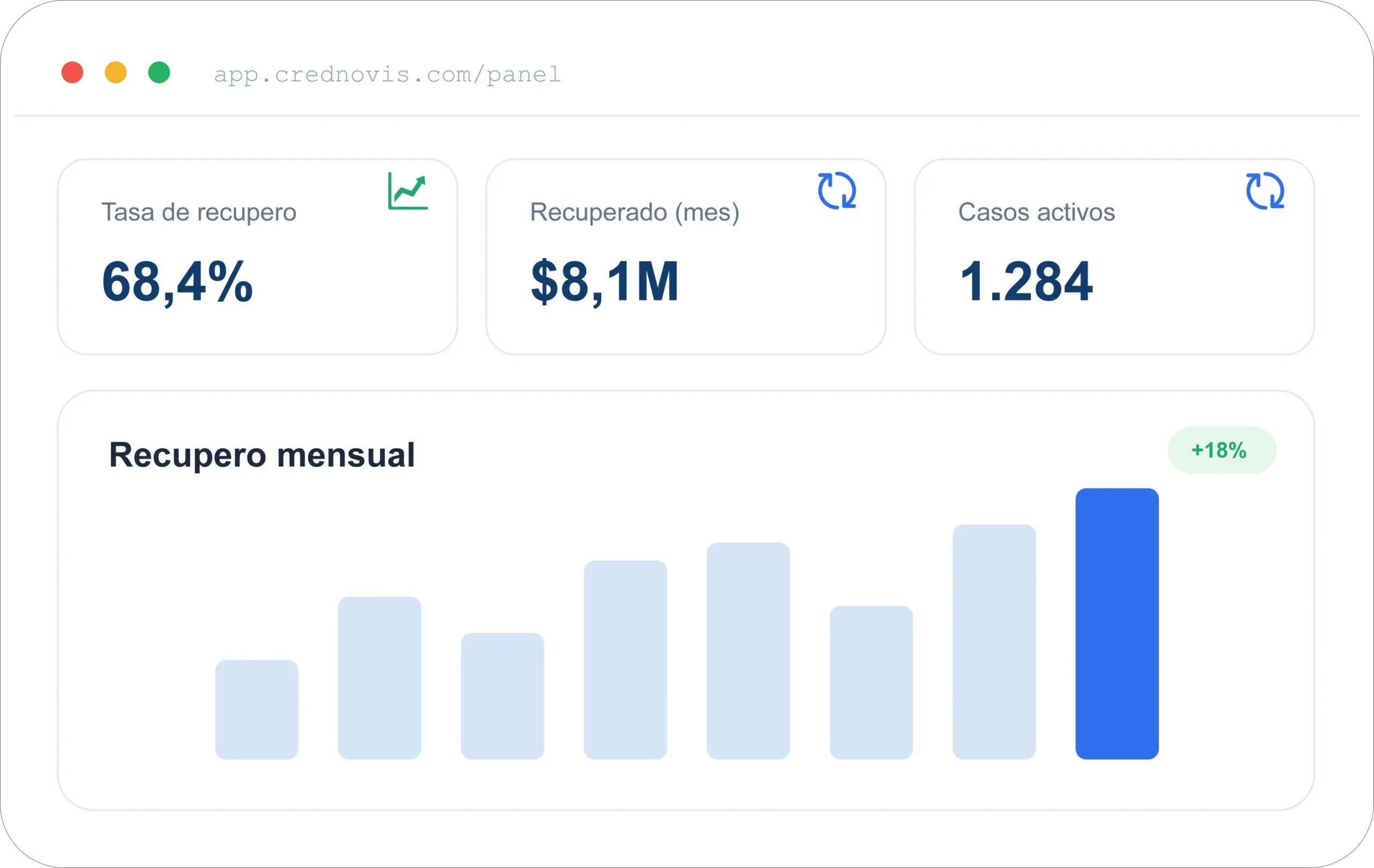Click the green maximize window dot
This screenshot has width=1374, height=868.
coord(159,72)
